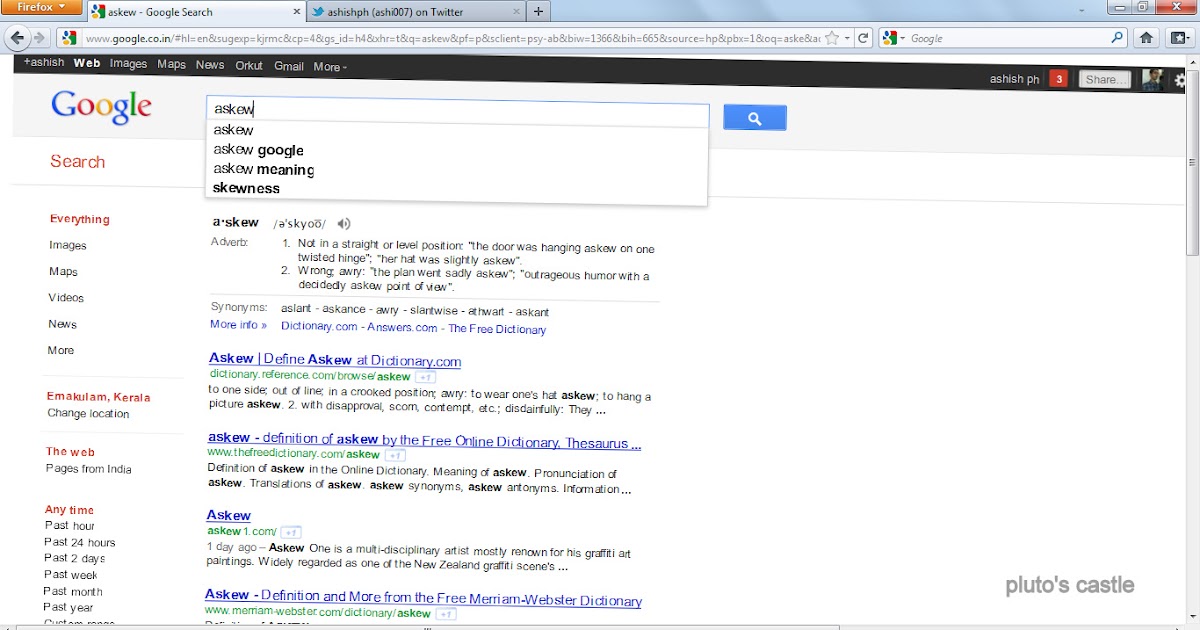The image size is (1200, 630).
Task: Select Videos in the left sidebar
Action: pos(66,297)
